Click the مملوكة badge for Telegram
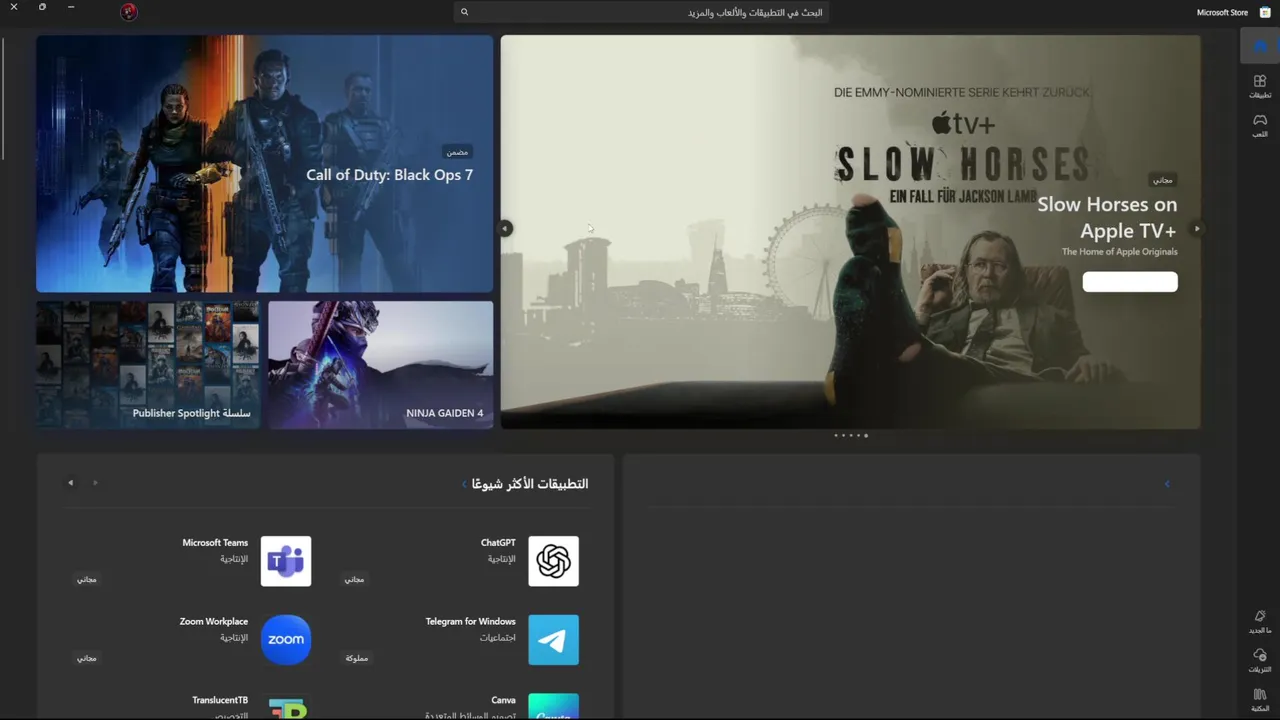 pyautogui.click(x=357, y=658)
